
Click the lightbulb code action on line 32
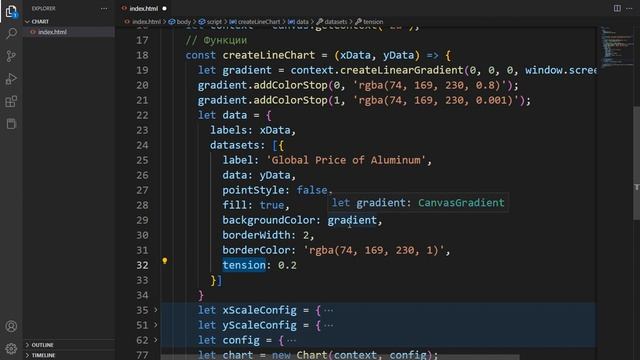[164, 261]
